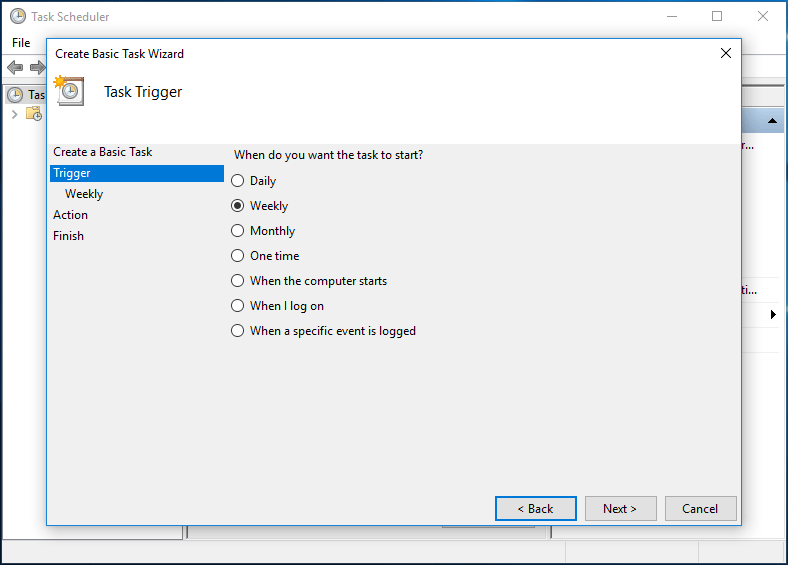Close the Create Basic Task Wizard dialog
Screen dimensions: 788x565
point(726,53)
